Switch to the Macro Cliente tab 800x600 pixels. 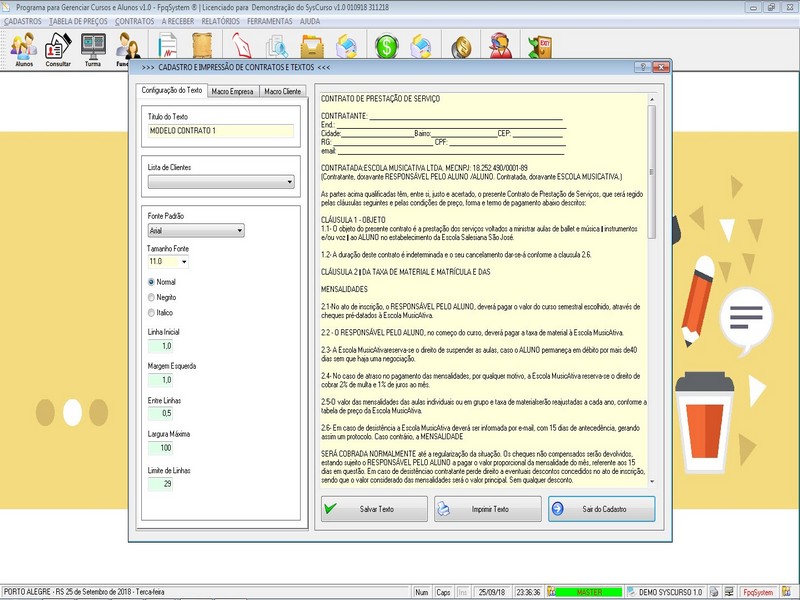tap(282, 91)
